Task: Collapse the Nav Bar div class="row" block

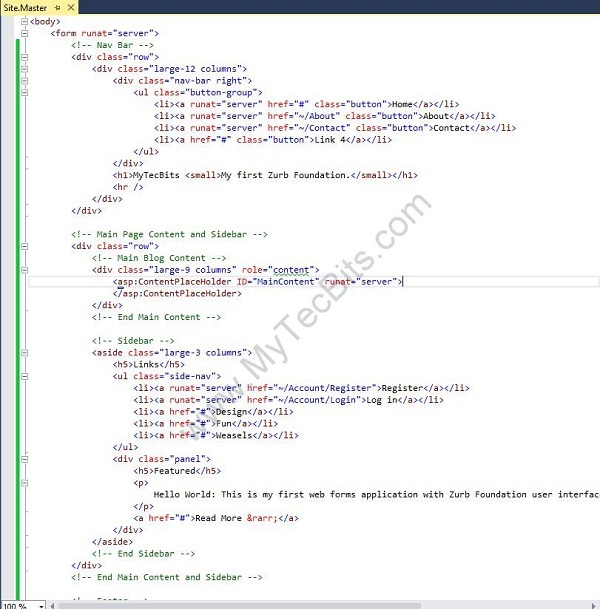Action: (24, 57)
